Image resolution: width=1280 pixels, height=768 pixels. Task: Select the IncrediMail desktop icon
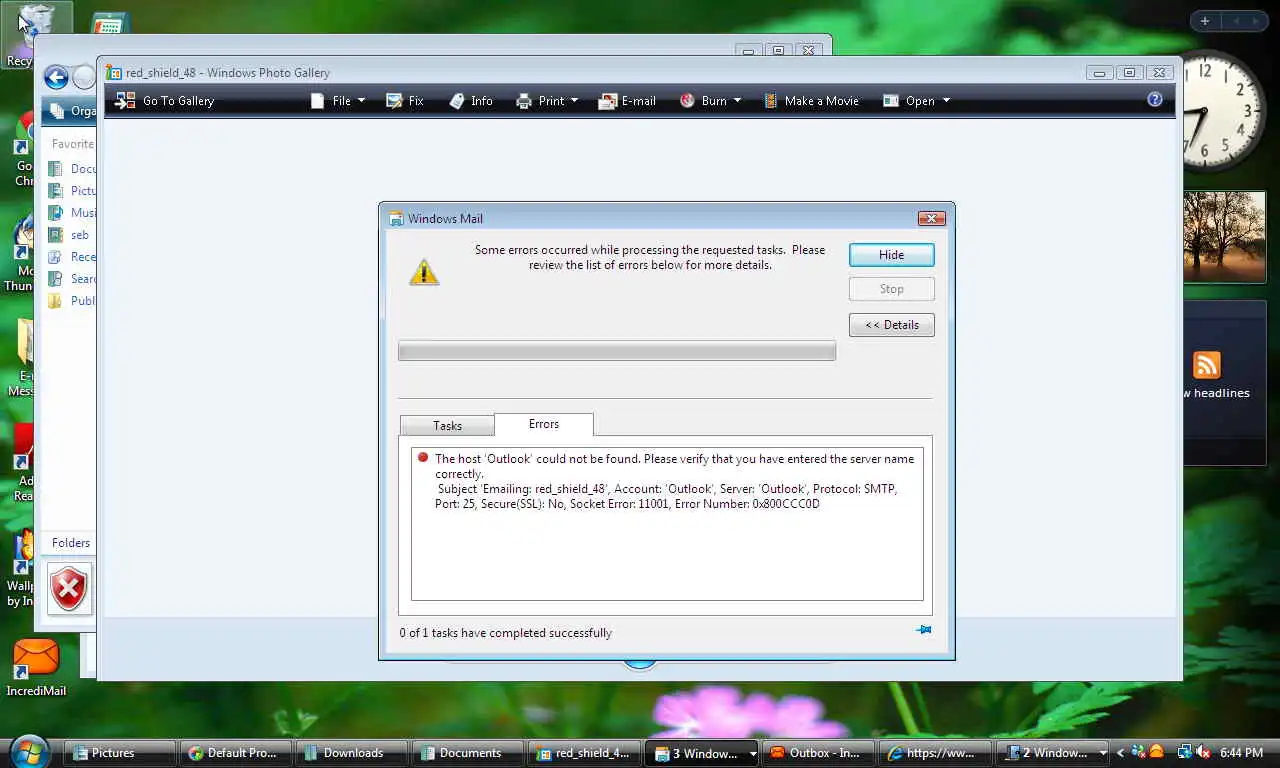[x=36, y=667]
